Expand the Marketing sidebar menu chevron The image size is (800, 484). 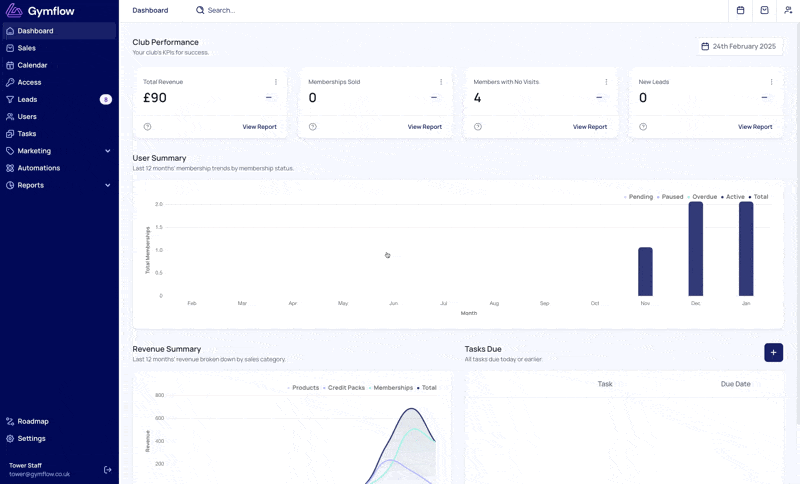[x=108, y=151]
